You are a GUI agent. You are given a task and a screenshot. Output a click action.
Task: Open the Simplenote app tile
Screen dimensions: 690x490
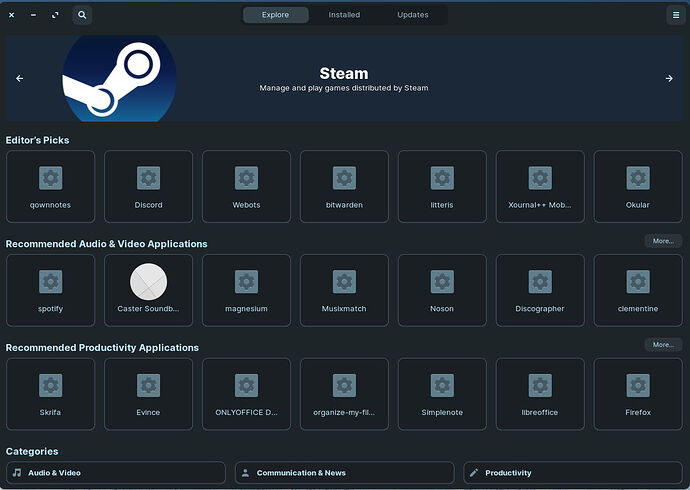442,394
